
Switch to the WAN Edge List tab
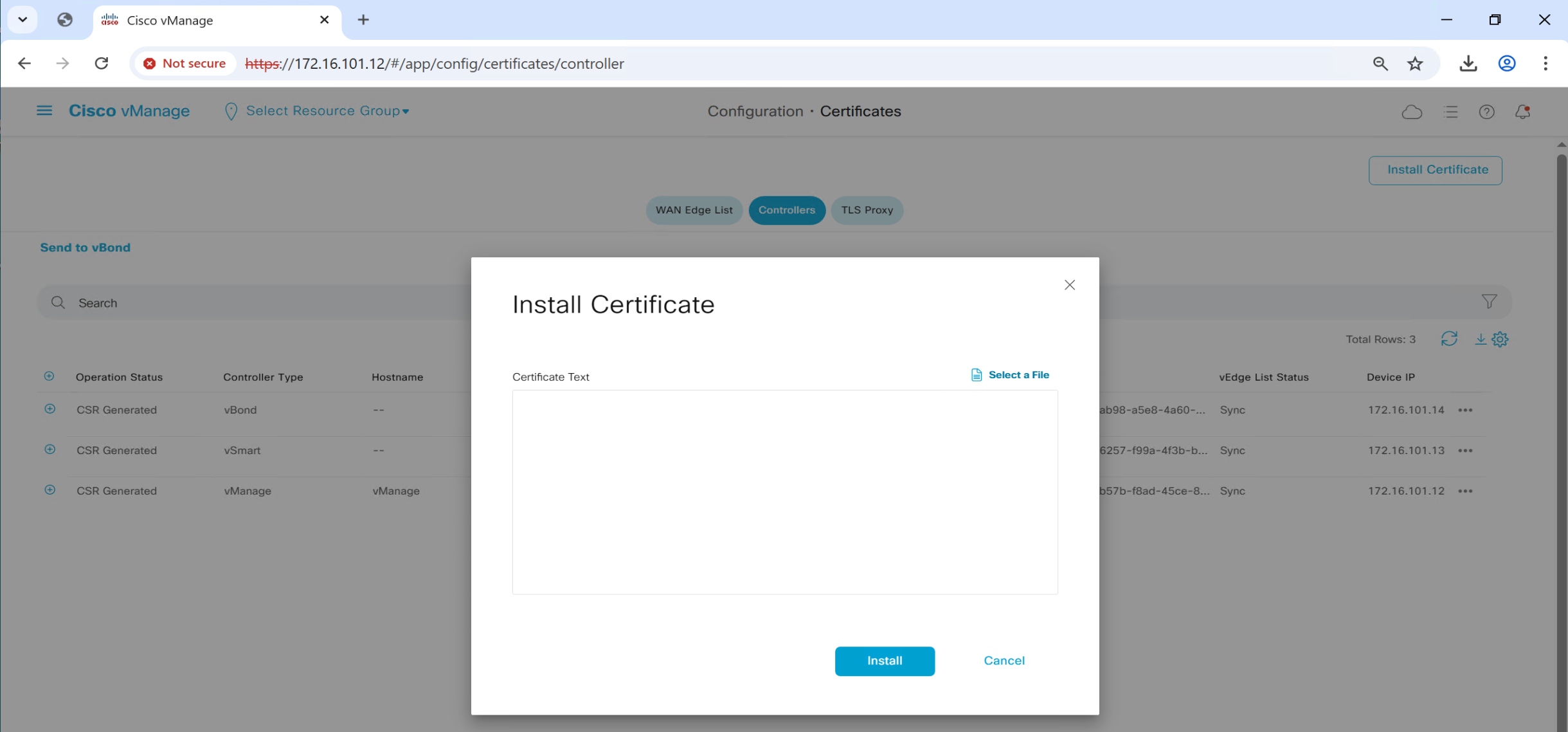(694, 210)
